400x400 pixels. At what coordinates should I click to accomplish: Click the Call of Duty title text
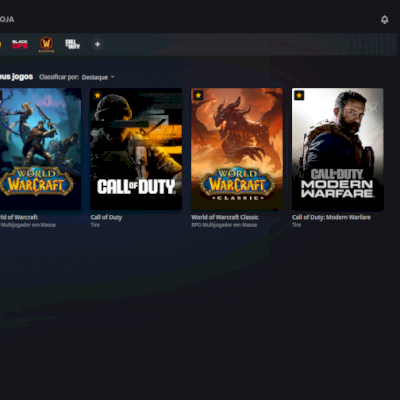click(x=106, y=217)
